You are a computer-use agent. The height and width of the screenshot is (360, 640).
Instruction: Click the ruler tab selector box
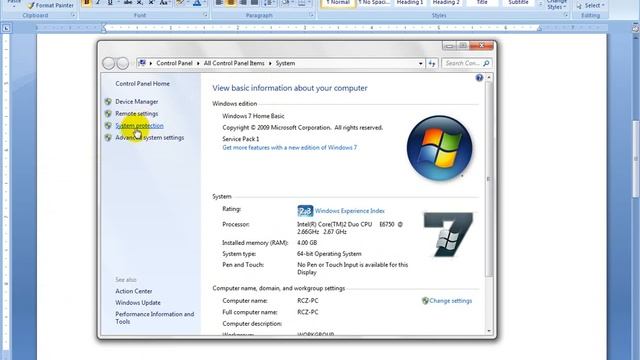(6, 28)
